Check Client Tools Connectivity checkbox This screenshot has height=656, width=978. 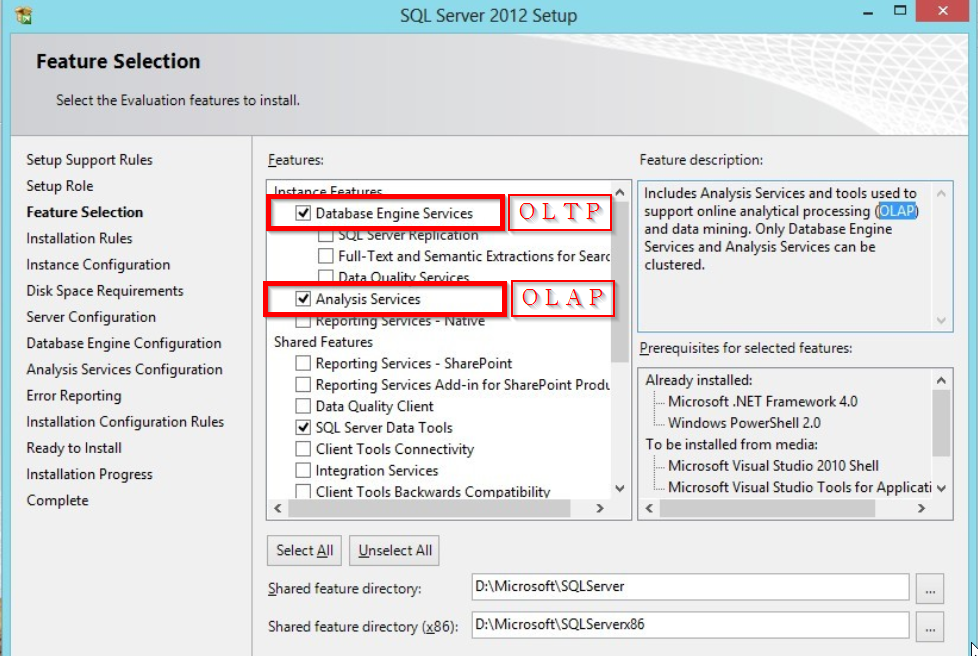(303, 449)
